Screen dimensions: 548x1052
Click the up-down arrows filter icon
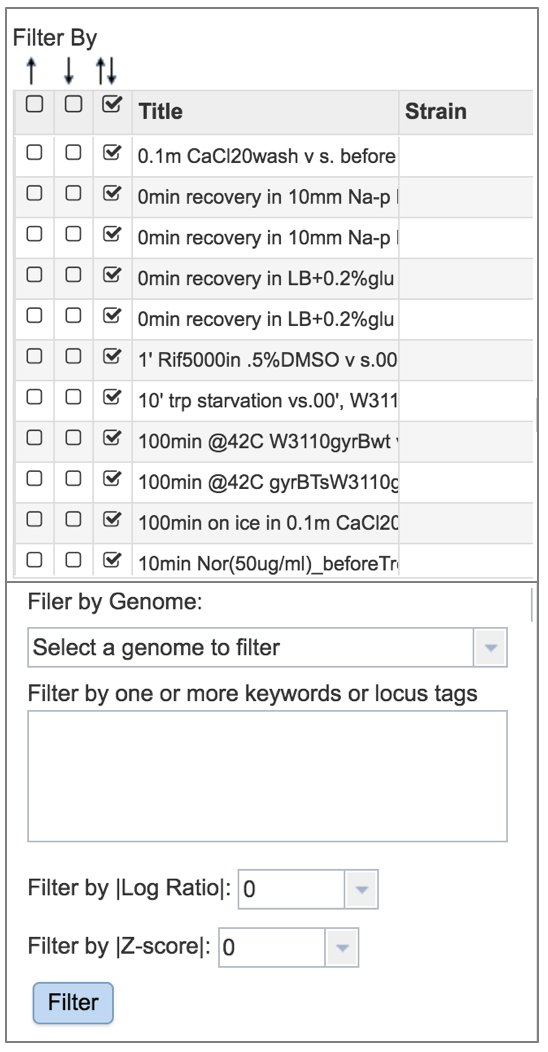[x=107, y=70]
